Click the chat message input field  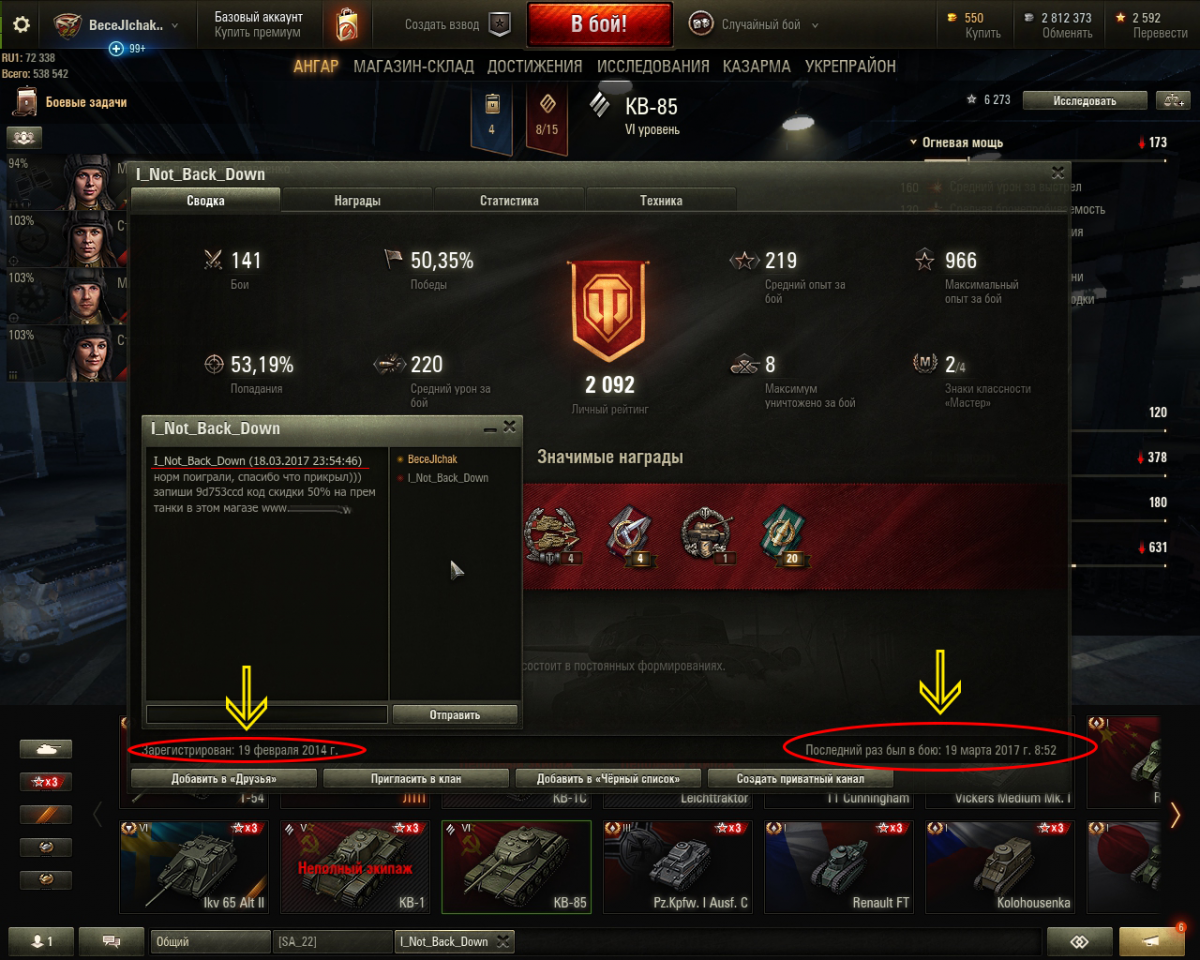(267, 714)
